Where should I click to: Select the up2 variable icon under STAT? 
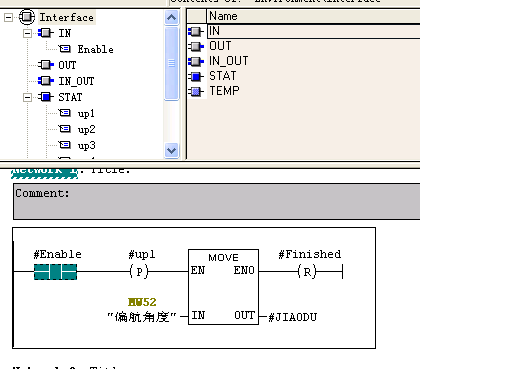[65, 129]
